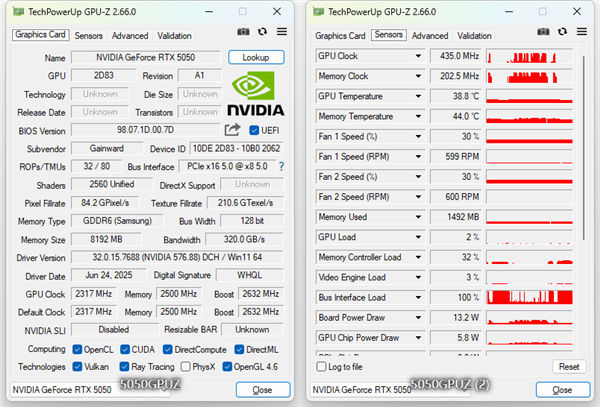This screenshot has width=600, height=407.
Task: Open GPU selector dropdown in Sensors window
Action: [x=390, y=390]
